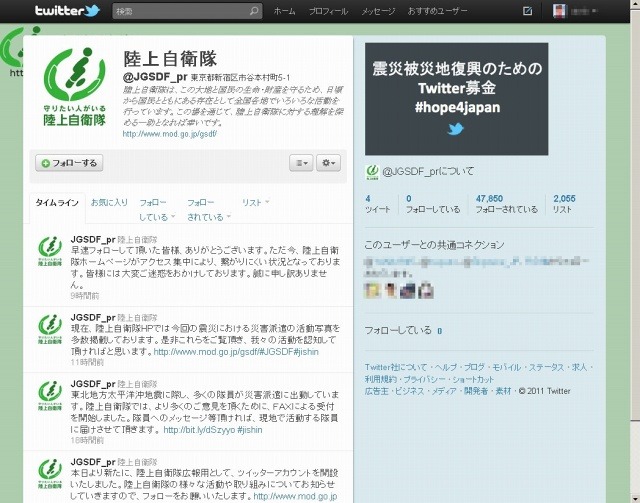Click #jishin hashtag in FAX tweet
Image resolution: width=640 pixels, height=503 pixels.
tap(249, 430)
